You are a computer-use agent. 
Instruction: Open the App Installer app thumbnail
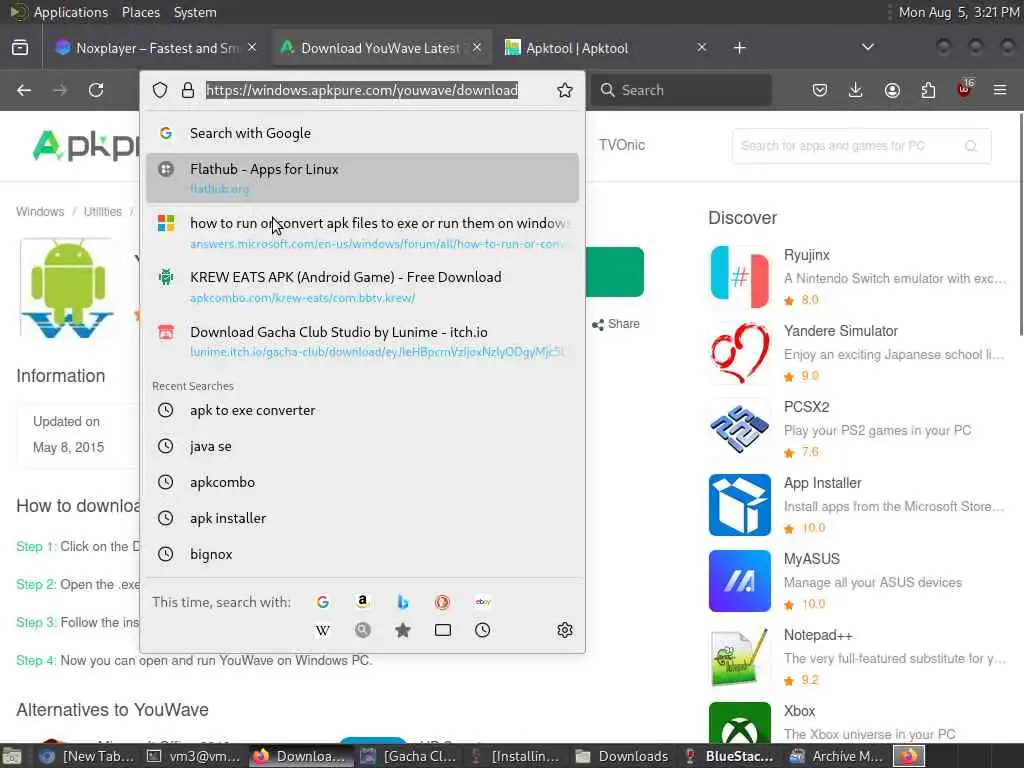pyautogui.click(x=740, y=505)
